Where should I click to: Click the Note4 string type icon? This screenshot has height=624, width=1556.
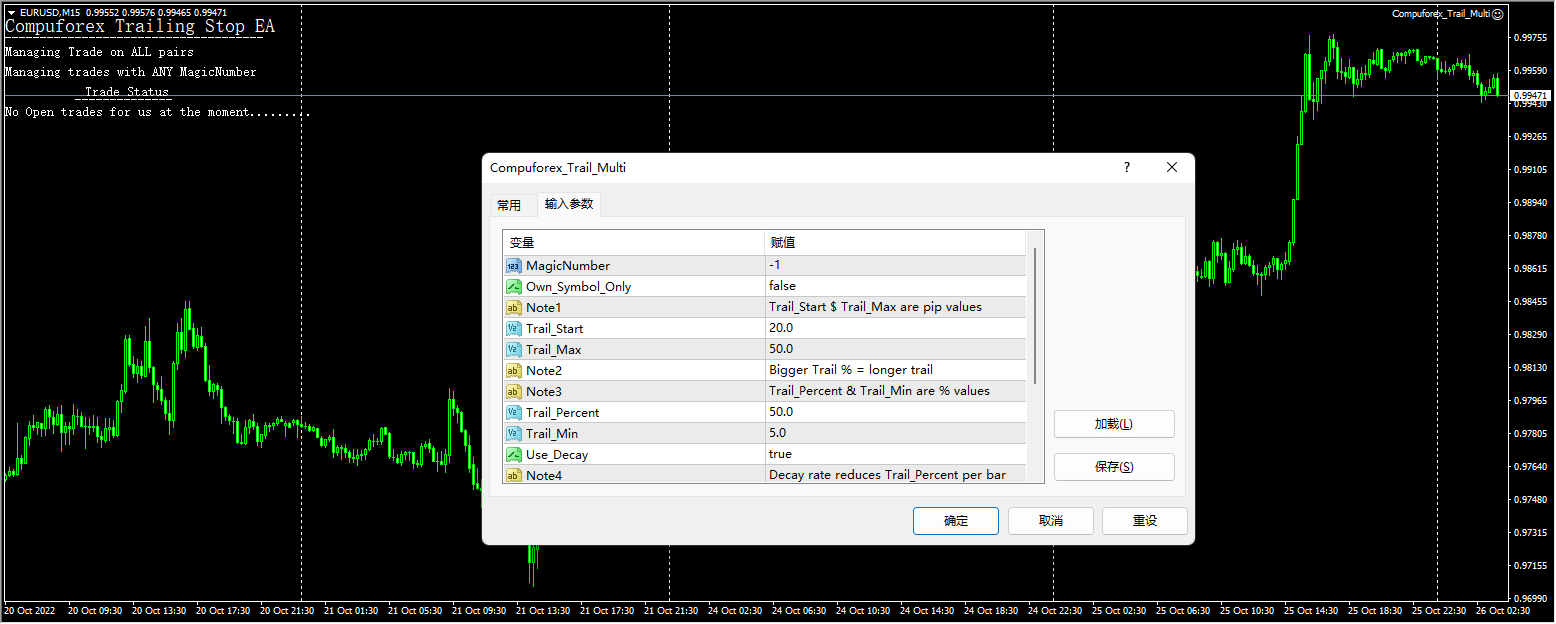pos(513,475)
